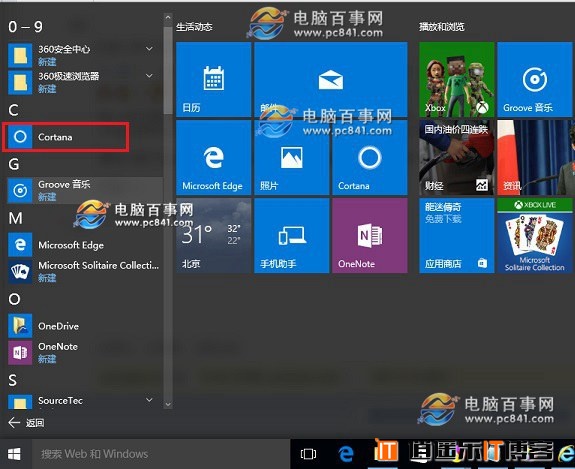Screen dimensions: 575x469
Task: Open the OneNote purple tile
Action: (370, 236)
